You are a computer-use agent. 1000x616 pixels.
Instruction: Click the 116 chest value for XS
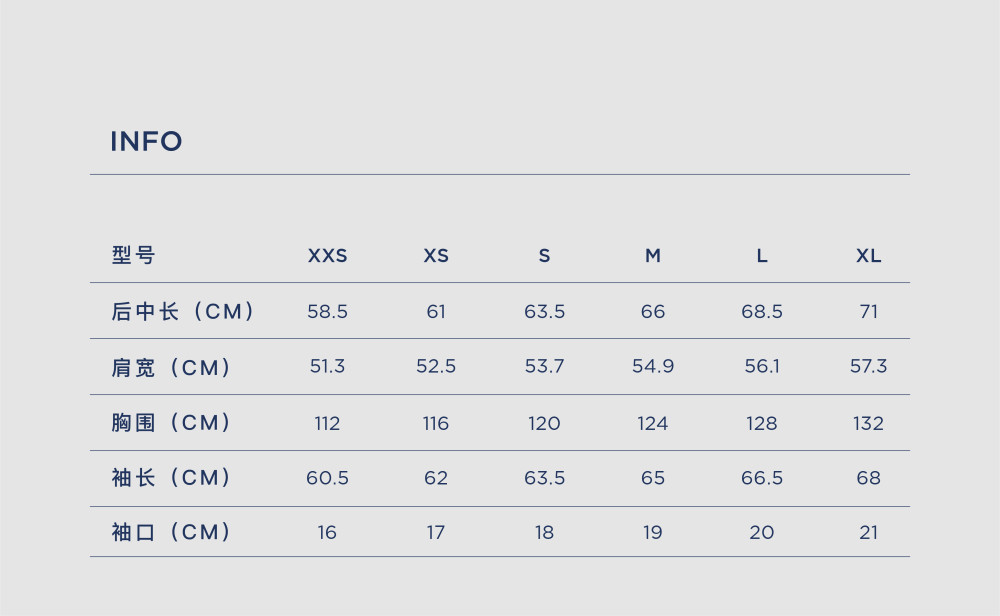(x=436, y=423)
